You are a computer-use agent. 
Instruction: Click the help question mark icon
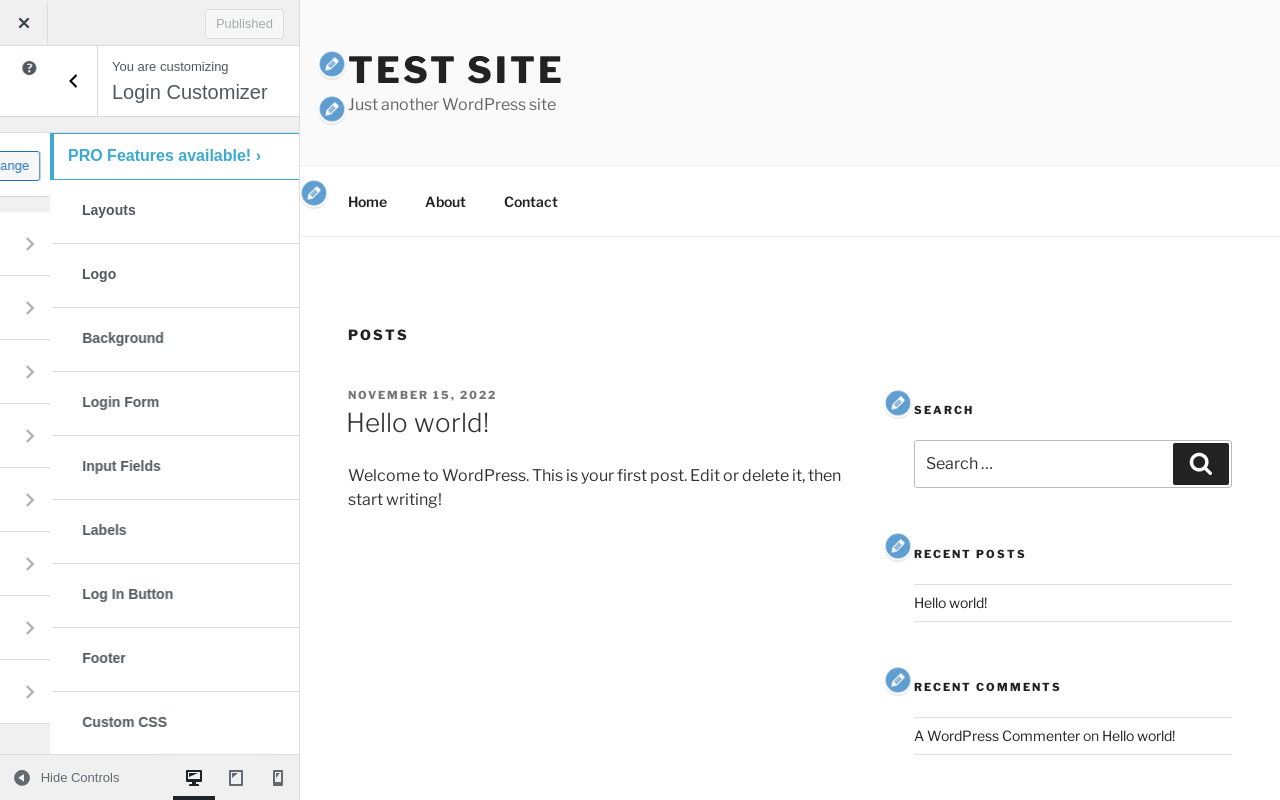(x=29, y=68)
